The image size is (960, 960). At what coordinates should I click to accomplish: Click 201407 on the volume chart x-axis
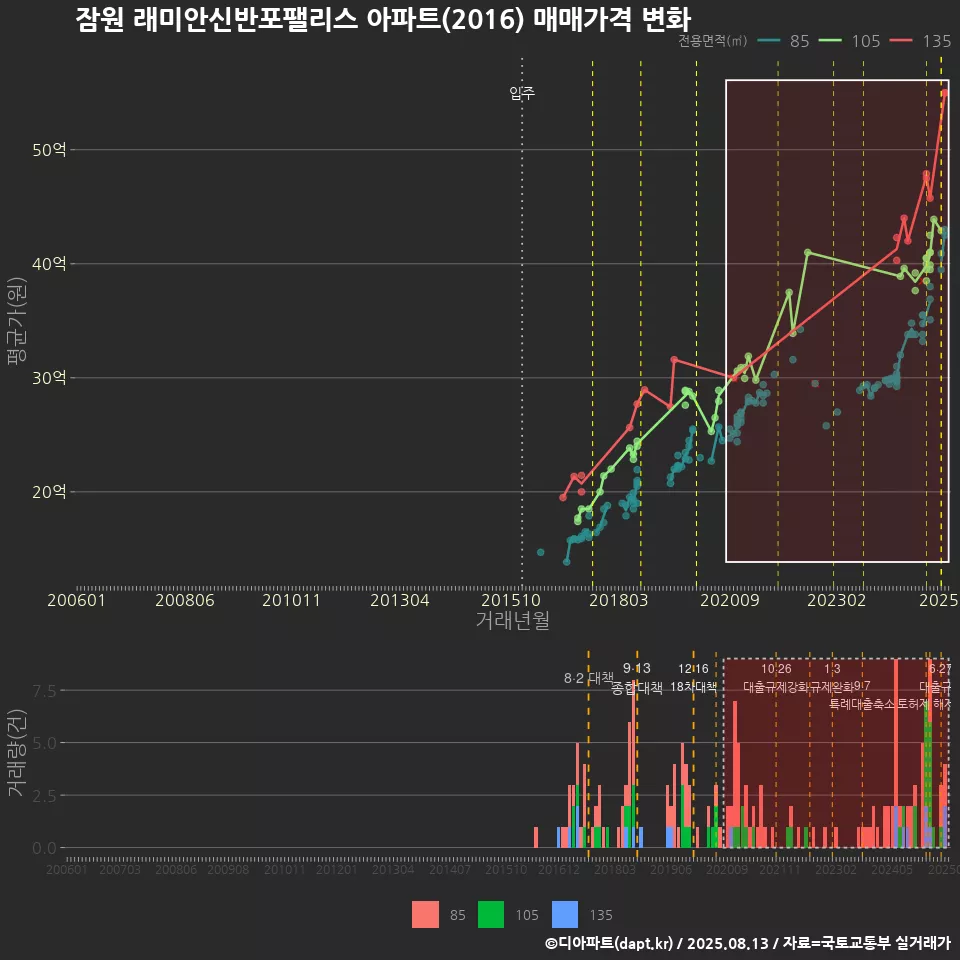coord(450,869)
